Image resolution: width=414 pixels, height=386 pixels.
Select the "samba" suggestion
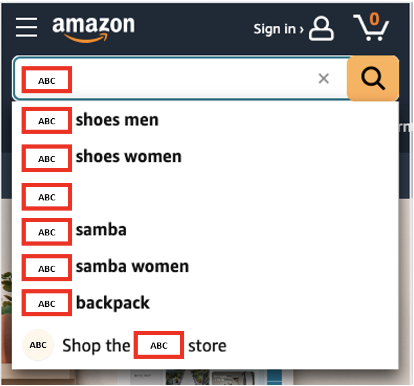tap(205, 231)
